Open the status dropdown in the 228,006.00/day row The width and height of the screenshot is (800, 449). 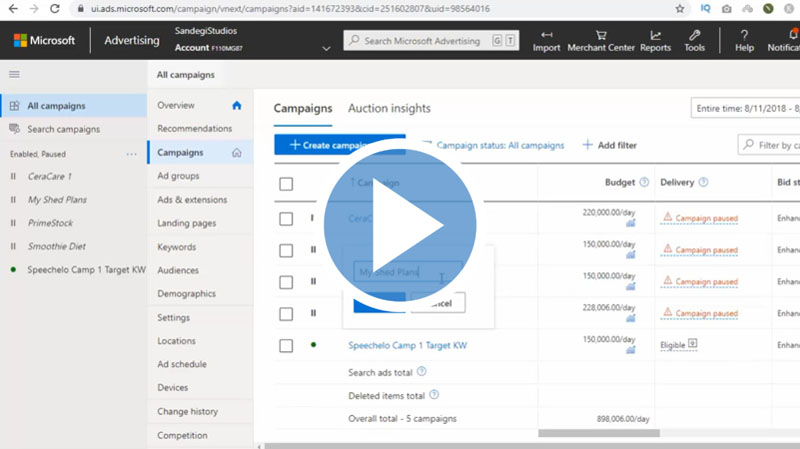(313, 313)
